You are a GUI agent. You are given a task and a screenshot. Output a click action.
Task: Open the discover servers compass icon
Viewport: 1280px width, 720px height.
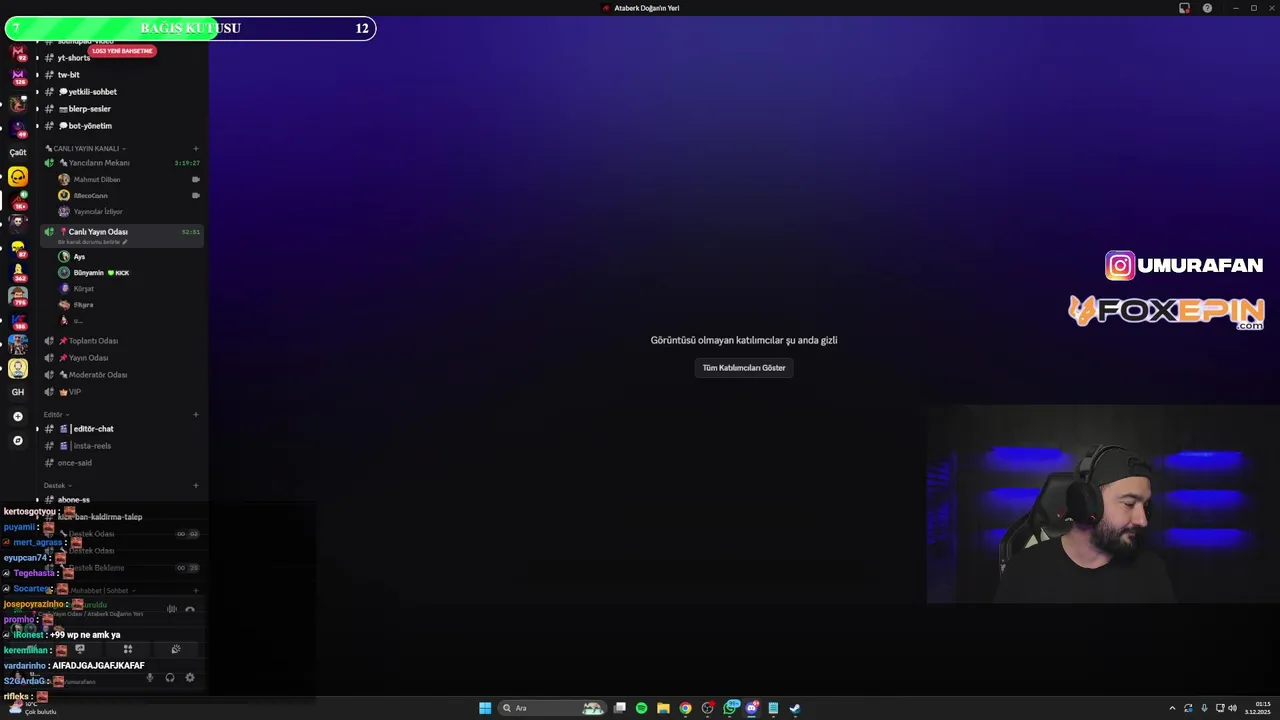tap(18, 440)
